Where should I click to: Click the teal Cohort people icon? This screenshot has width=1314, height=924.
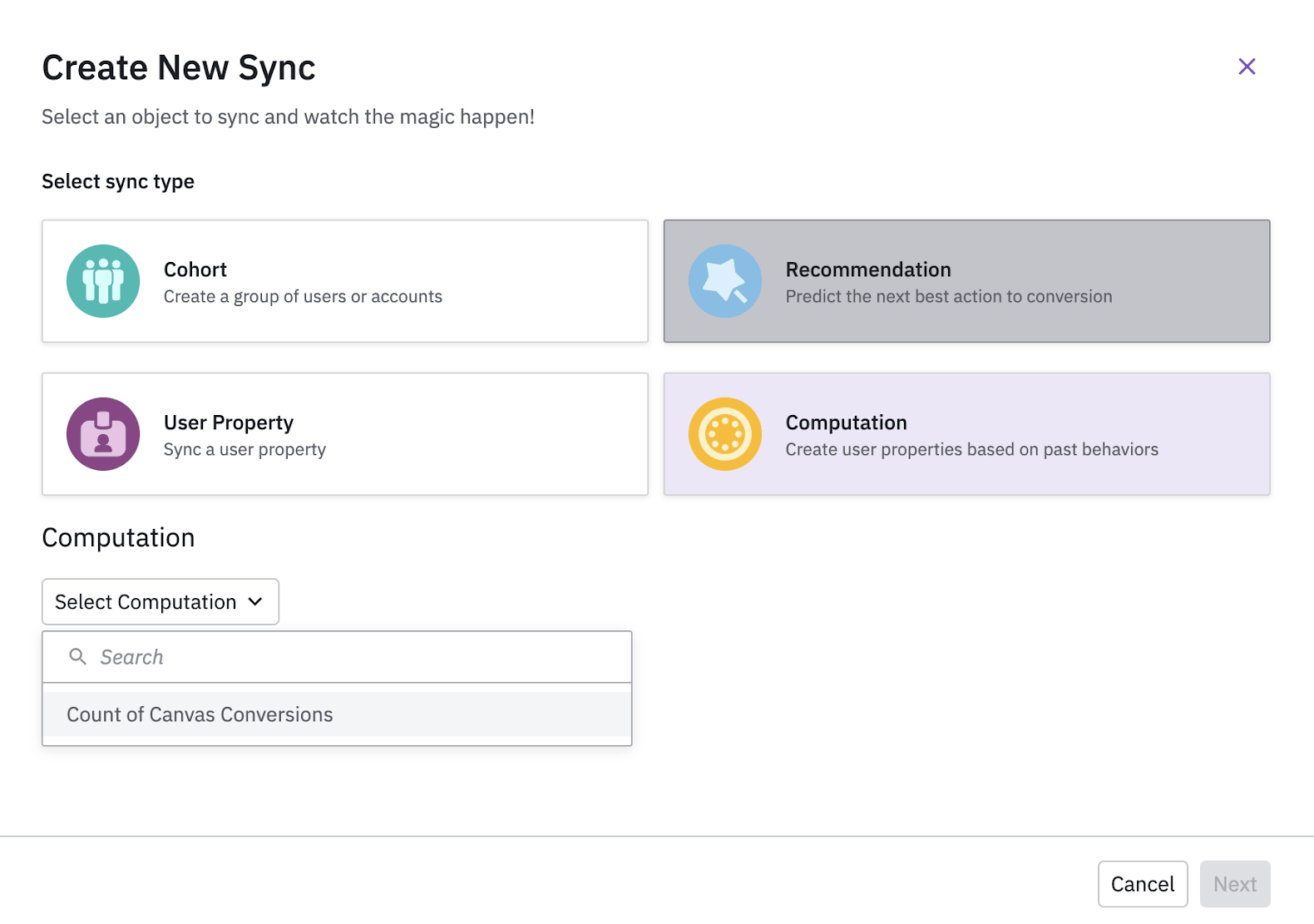pos(103,281)
